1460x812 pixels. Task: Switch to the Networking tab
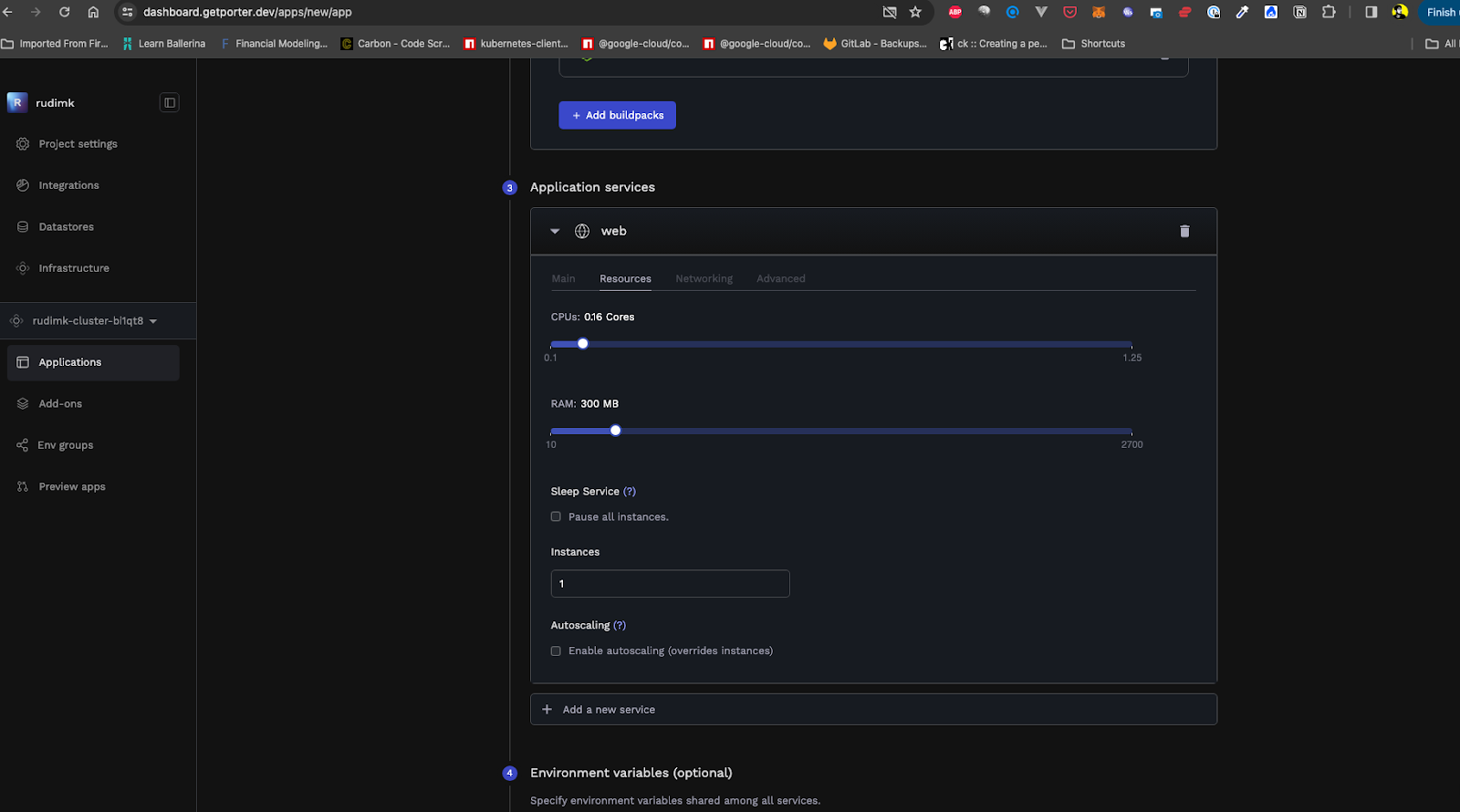(704, 278)
